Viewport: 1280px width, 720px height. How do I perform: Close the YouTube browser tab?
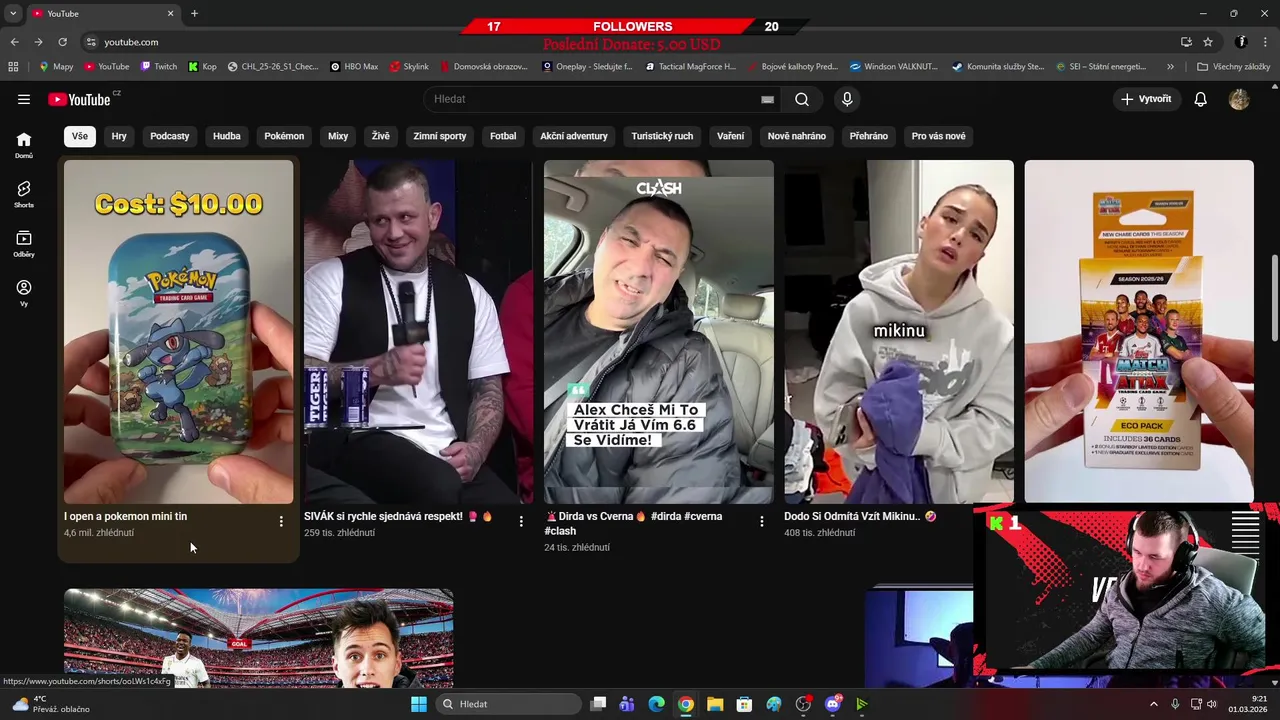pos(170,13)
